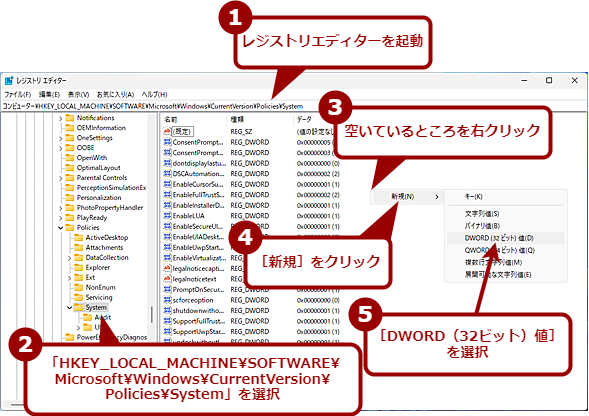Click the DWORD icon of scforceoption value
This screenshot has height=416, width=589.
click(168, 300)
